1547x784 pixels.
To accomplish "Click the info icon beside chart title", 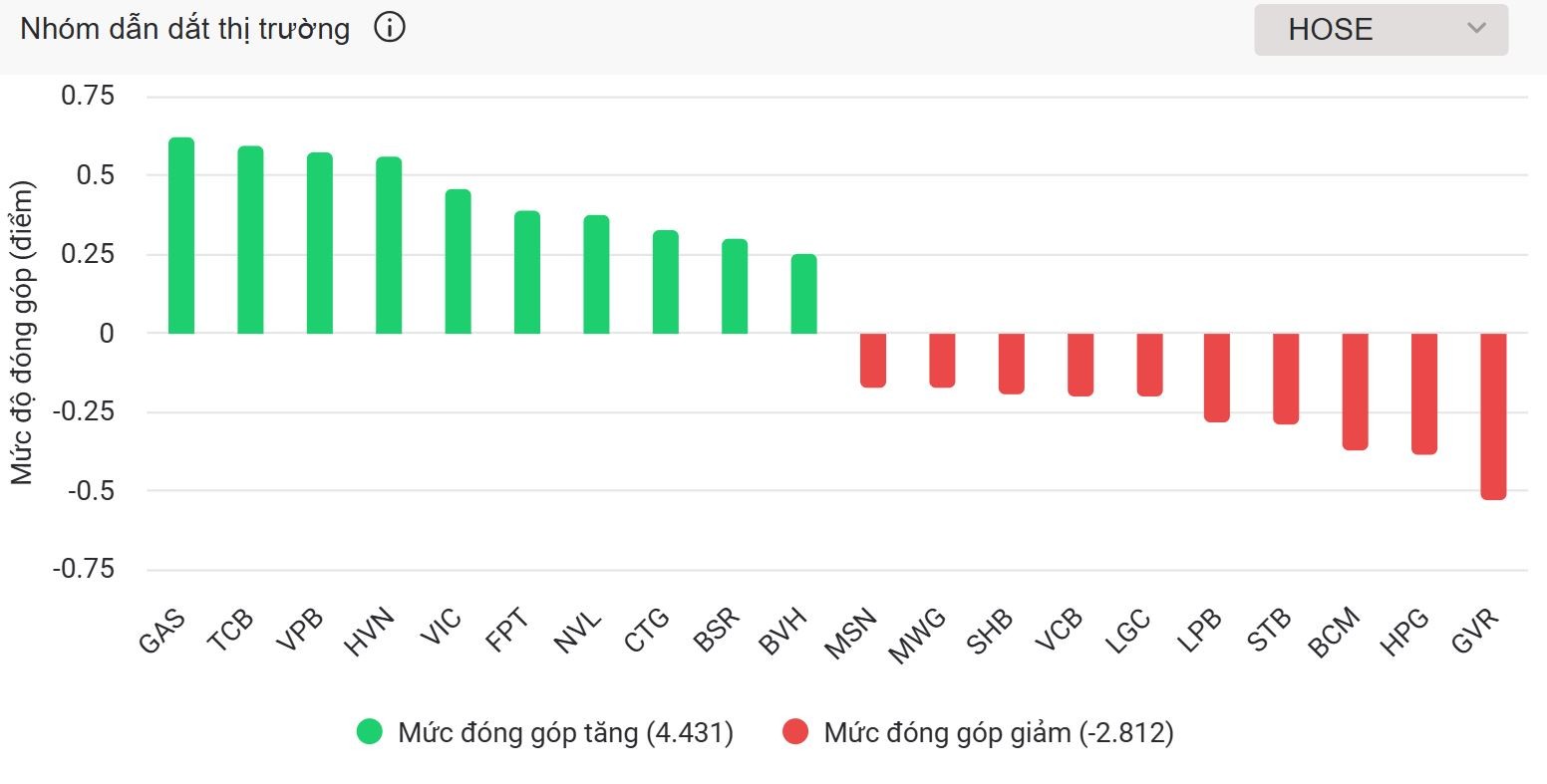I will (390, 28).
